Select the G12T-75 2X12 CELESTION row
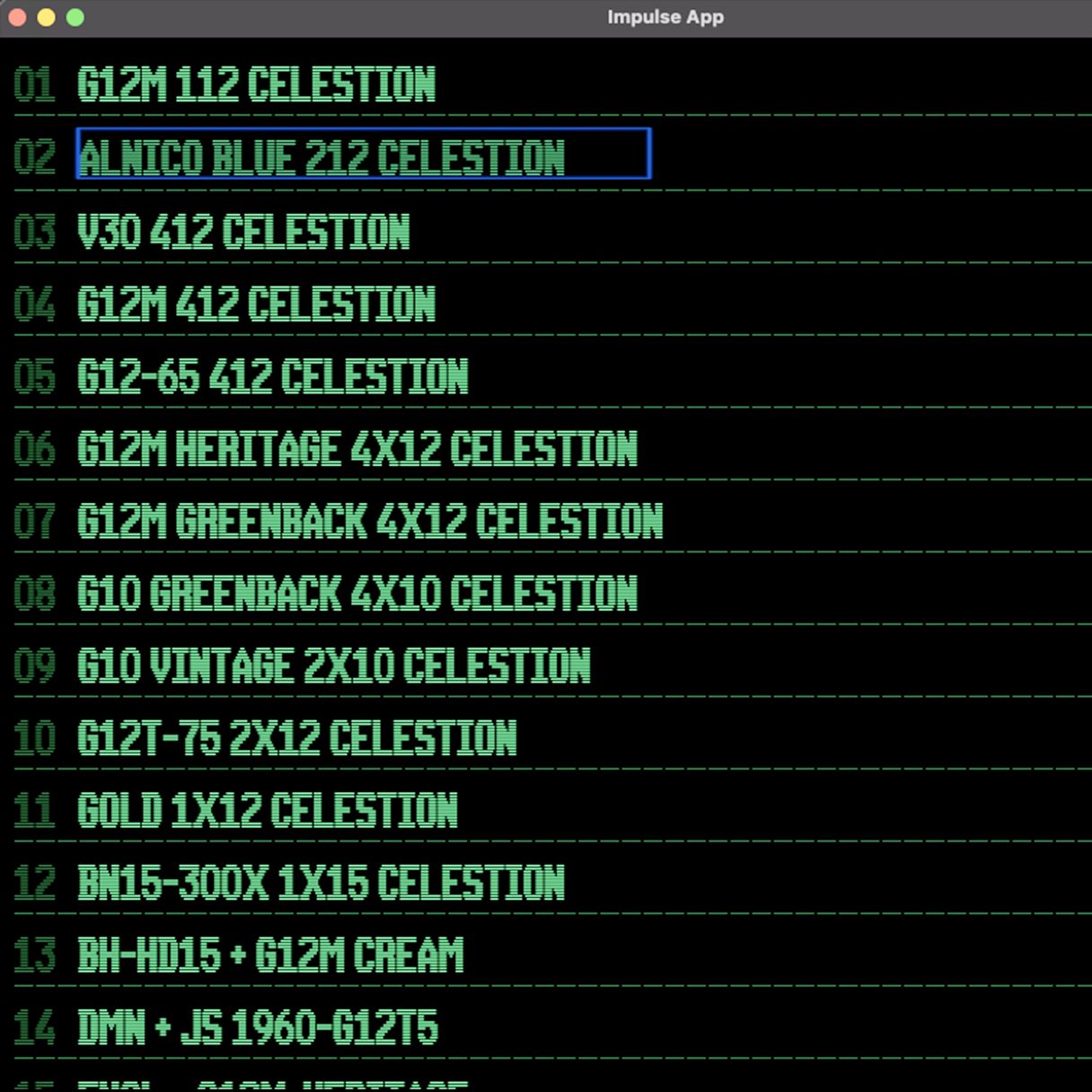 click(x=297, y=739)
